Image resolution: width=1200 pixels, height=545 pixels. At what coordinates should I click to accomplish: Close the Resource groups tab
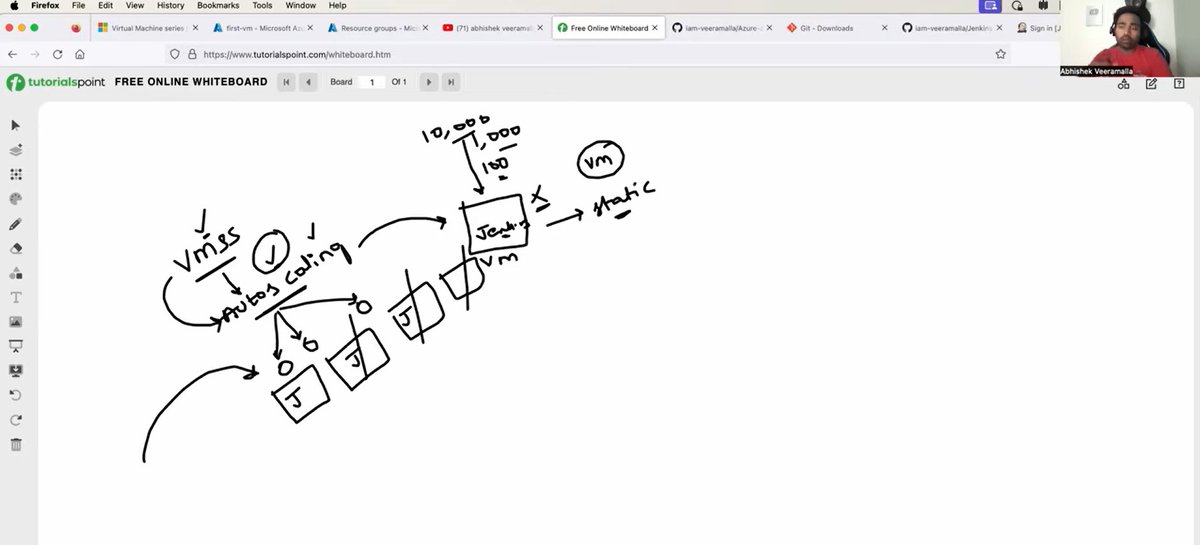coord(425,28)
